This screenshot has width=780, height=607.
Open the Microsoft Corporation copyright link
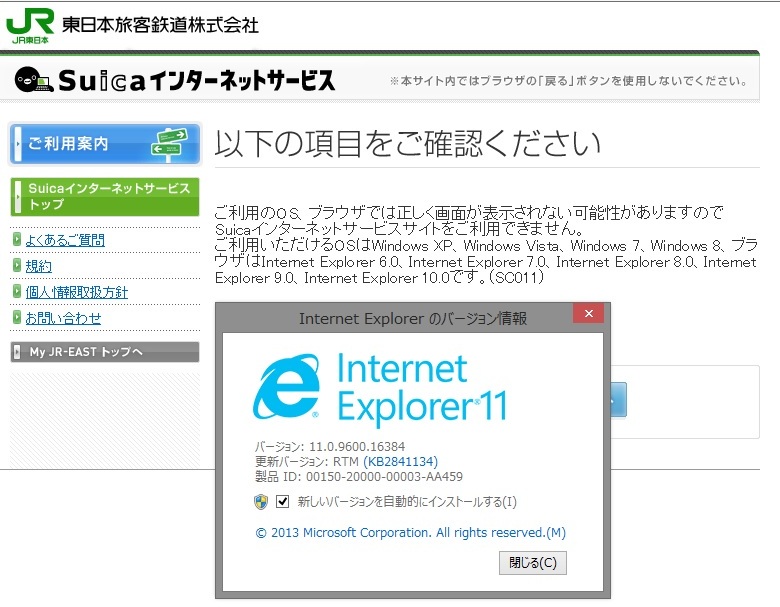410,533
